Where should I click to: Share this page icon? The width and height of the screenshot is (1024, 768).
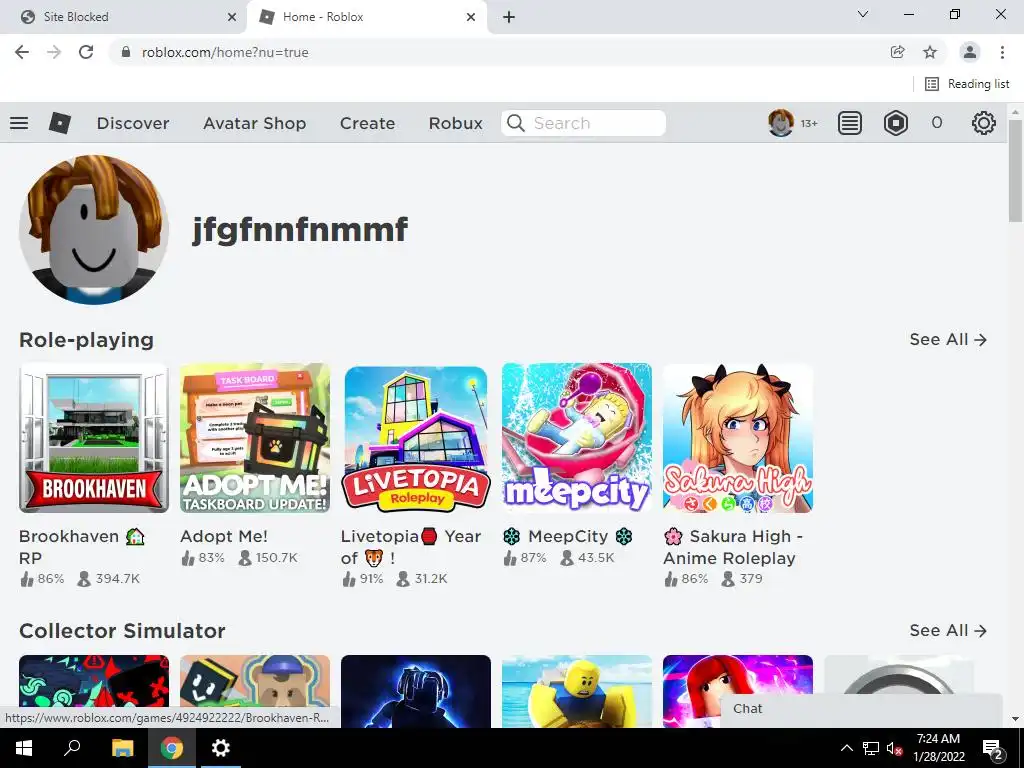coord(897,52)
